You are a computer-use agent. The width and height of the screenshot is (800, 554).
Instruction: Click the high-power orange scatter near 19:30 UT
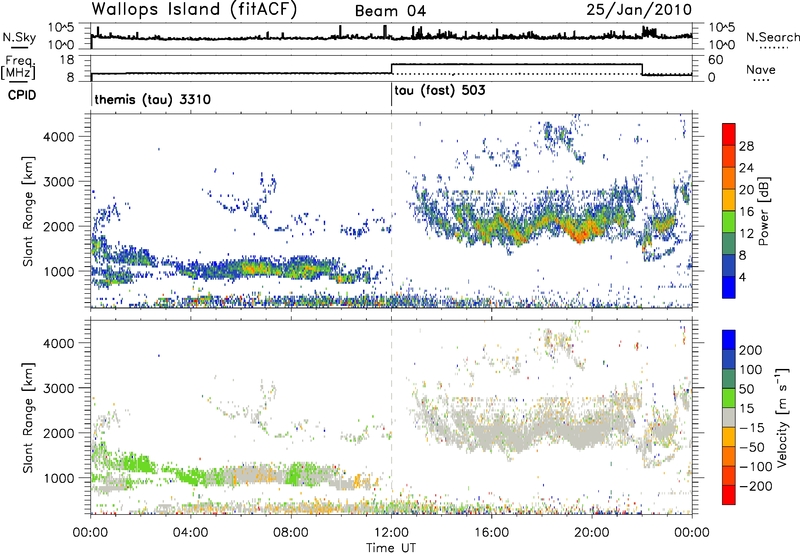582,232
